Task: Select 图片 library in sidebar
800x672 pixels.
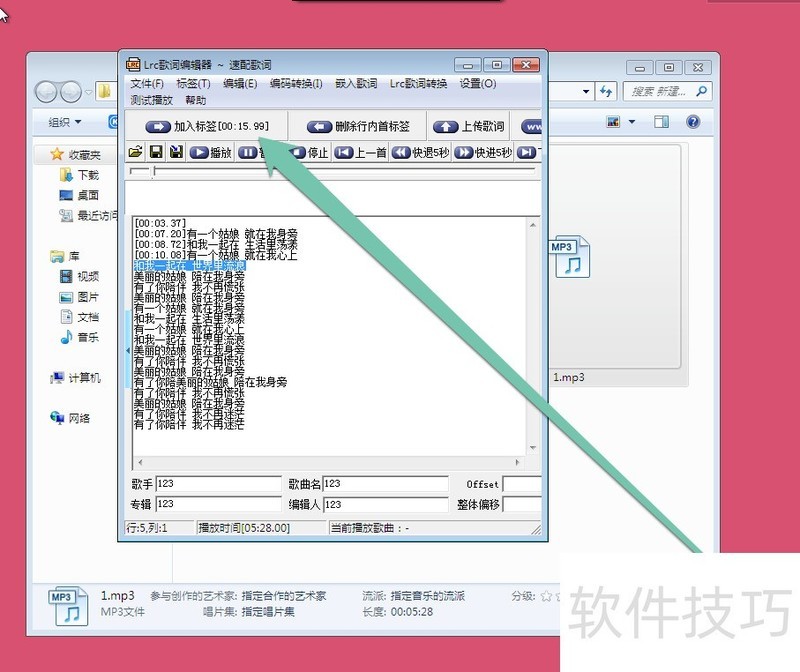Action: point(79,297)
